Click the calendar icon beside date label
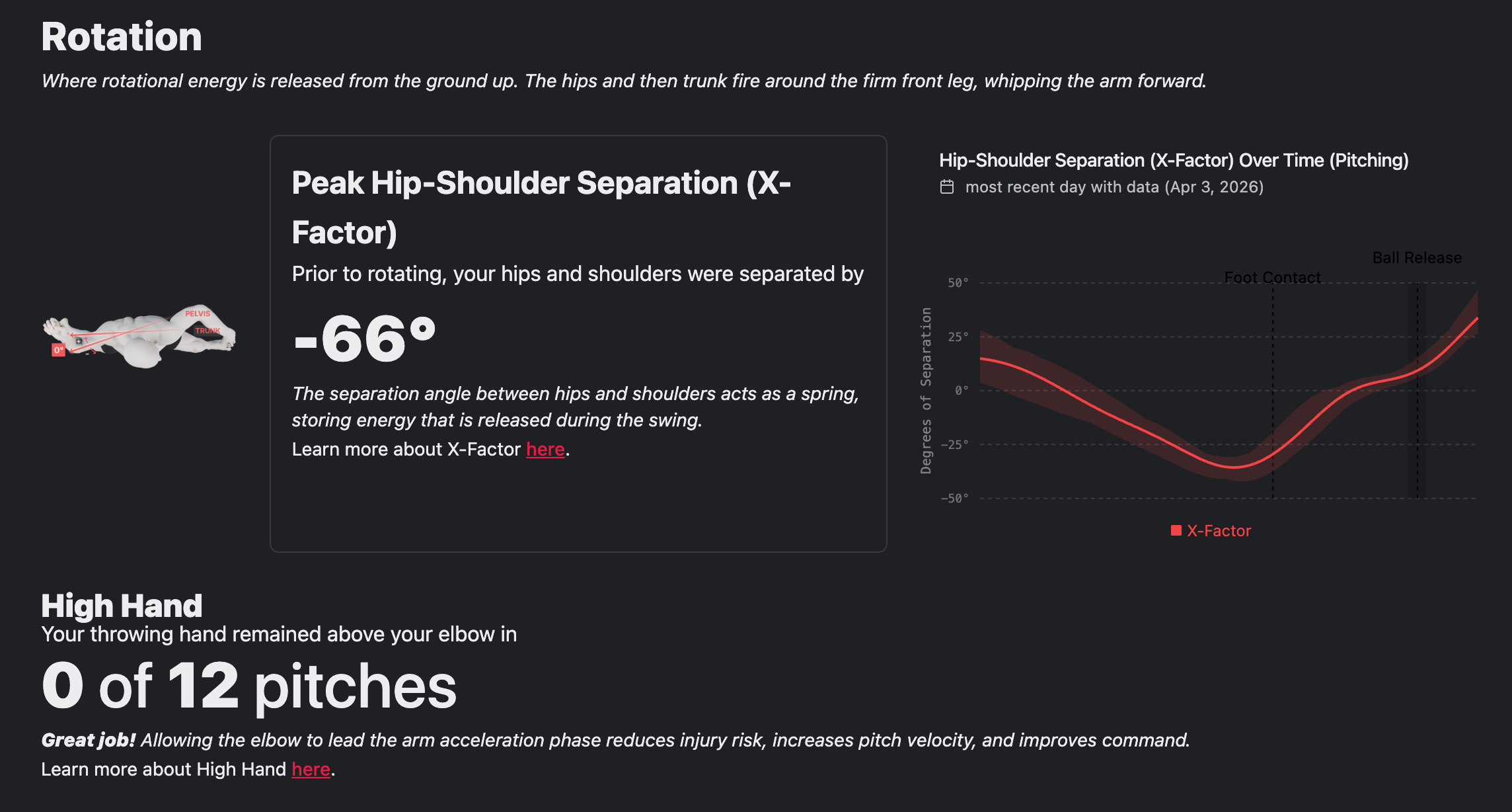The image size is (1512, 812). pos(947,187)
